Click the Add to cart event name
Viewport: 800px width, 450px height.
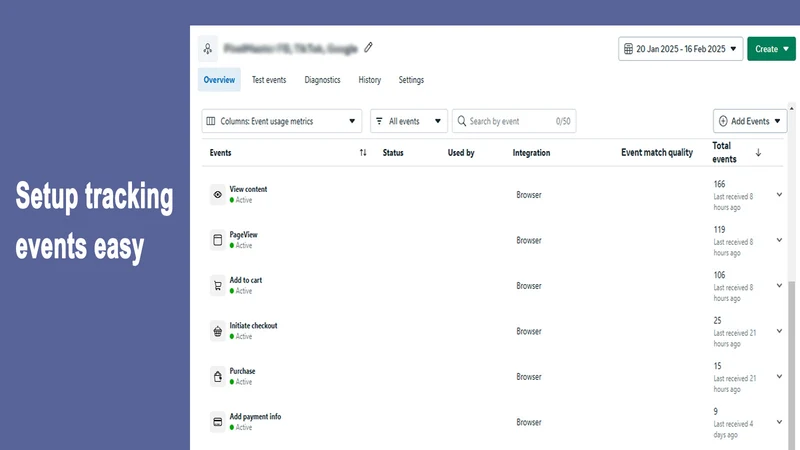[245, 280]
